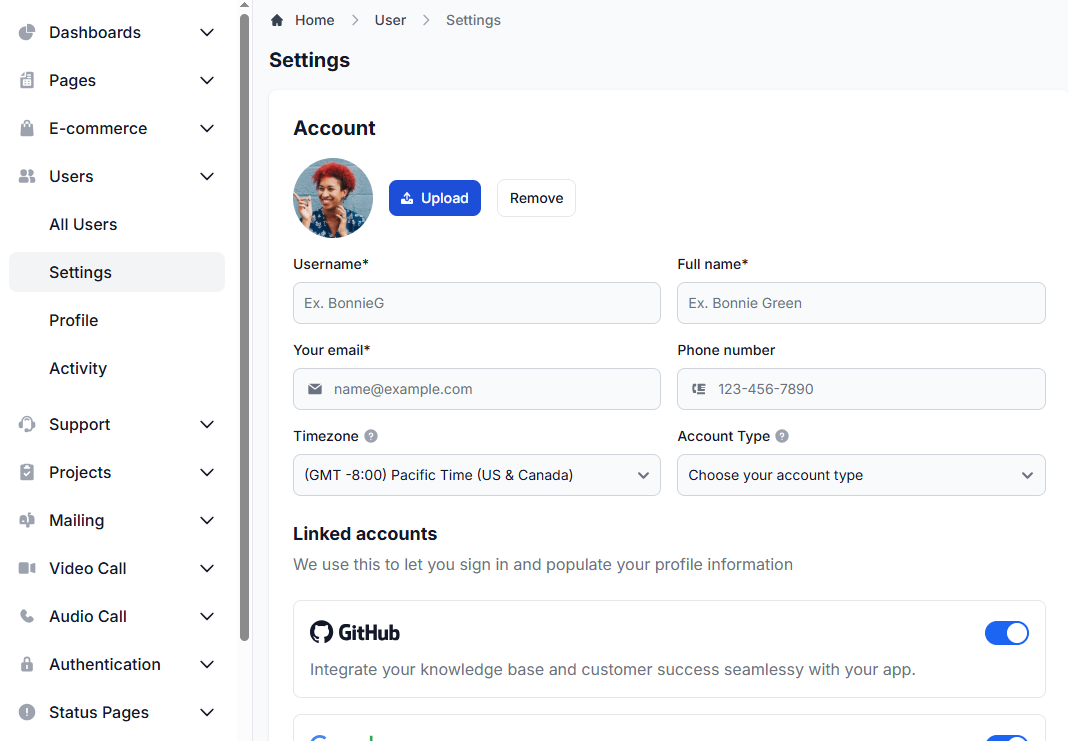
Task: Navigate to All Users in the sidebar
Action: (x=83, y=224)
